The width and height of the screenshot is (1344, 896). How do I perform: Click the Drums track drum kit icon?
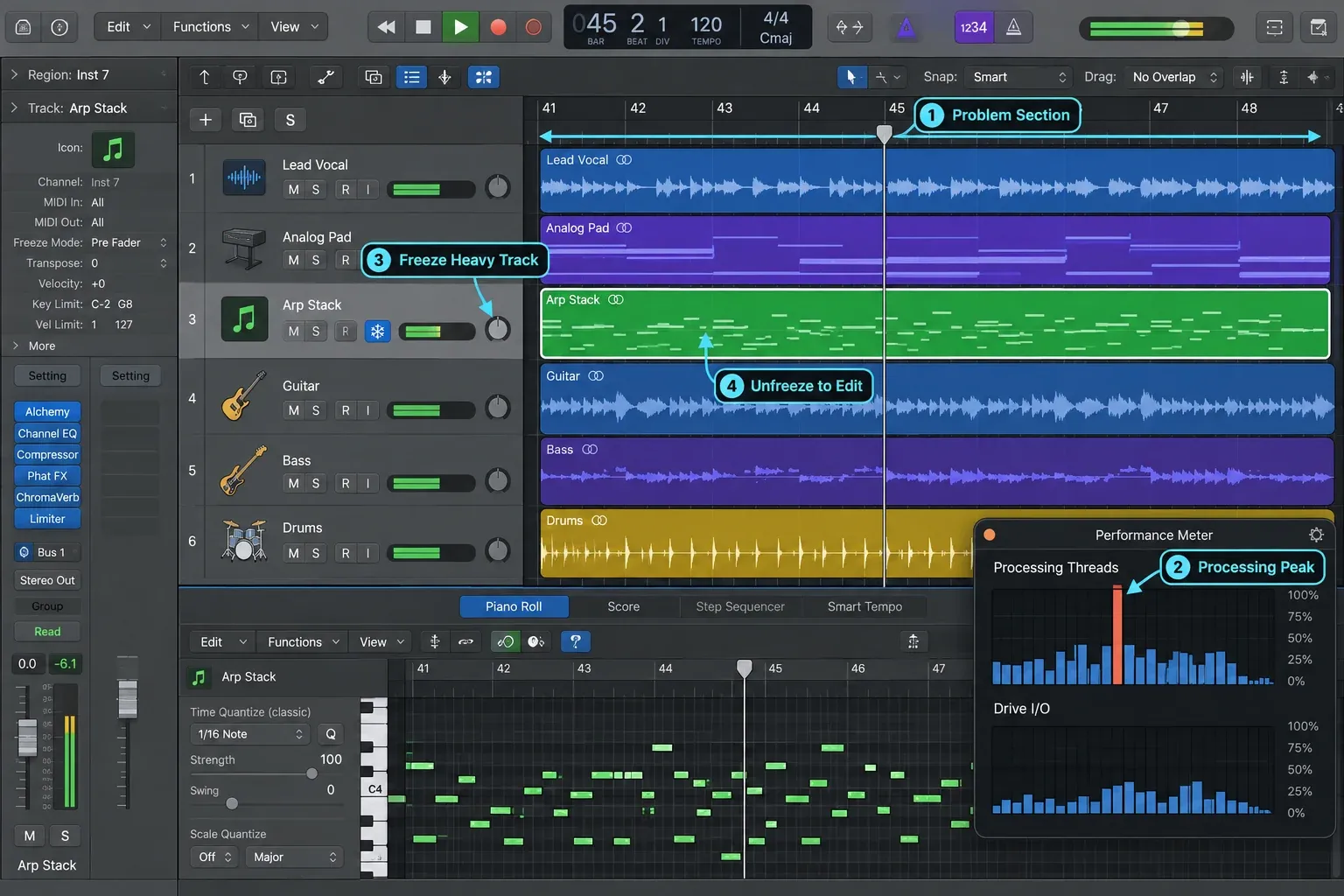pyautogui.click(x=244, y=540)
